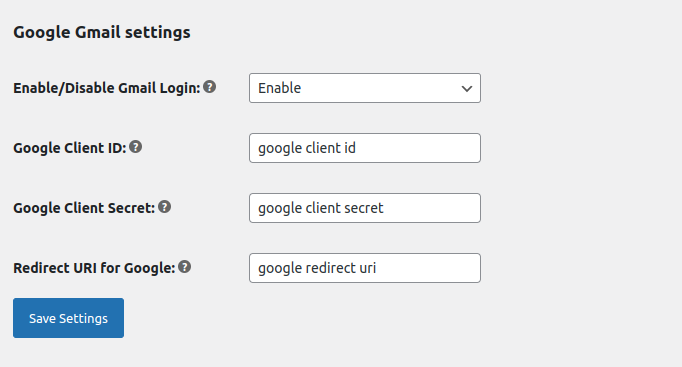The width and height of the screenshot is (682, 367).
Task: Click the 'Google Client Secret:' label text
Action: [x=84, y=208]
